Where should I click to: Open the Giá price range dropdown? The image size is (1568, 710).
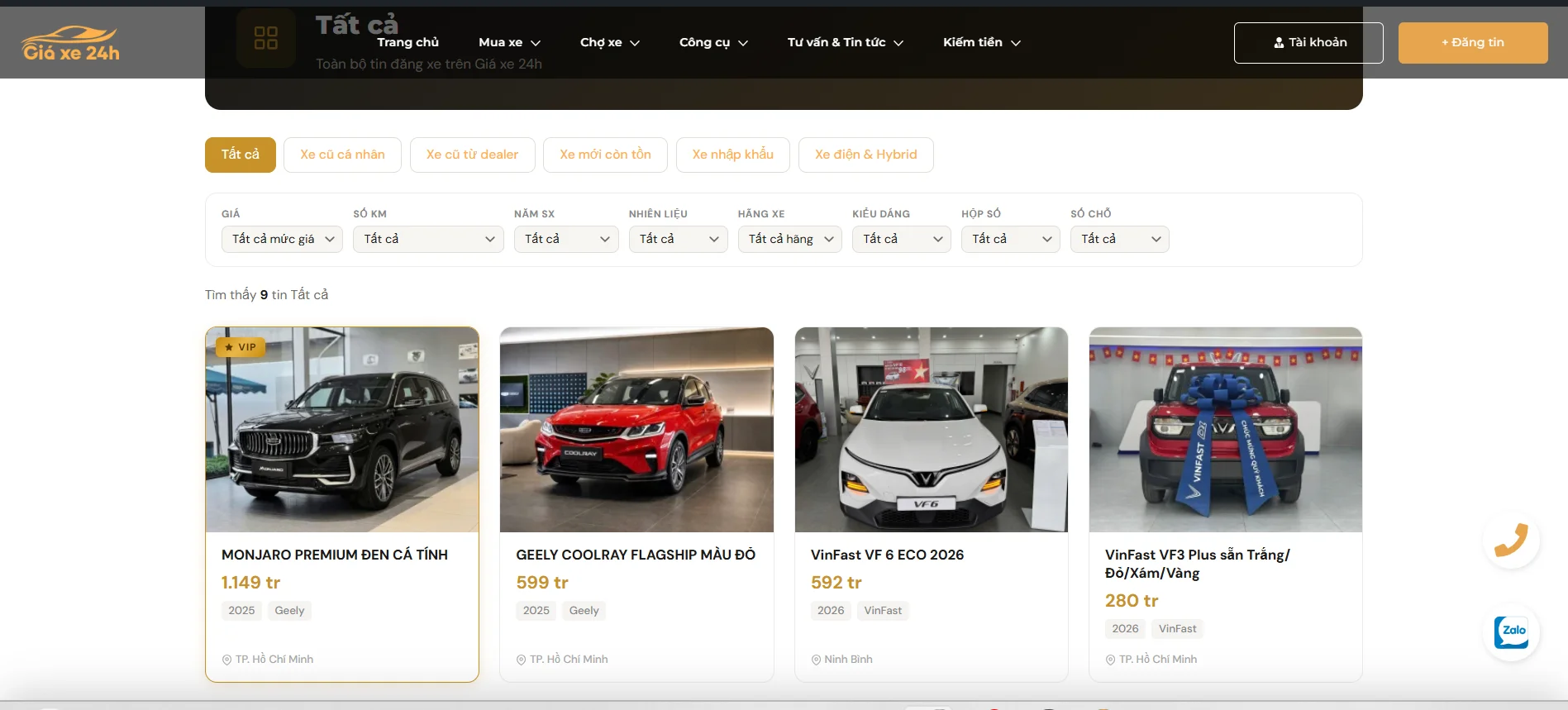click(282, 239)
